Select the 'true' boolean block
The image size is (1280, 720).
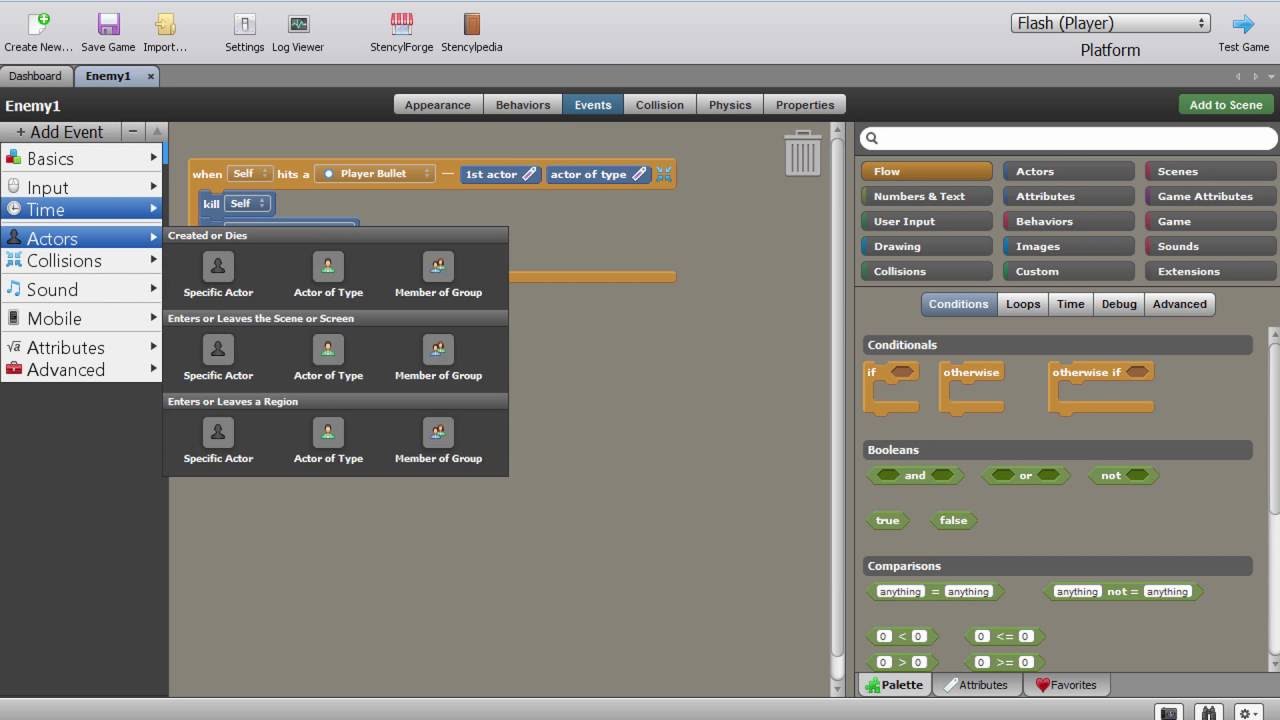[887, 520]
